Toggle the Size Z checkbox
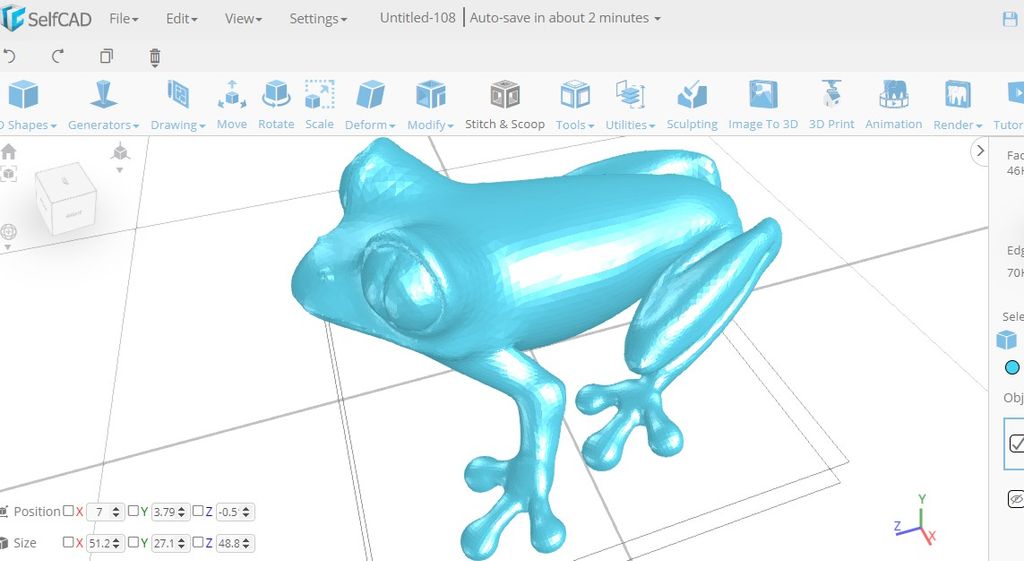Image resolution: width=1024 pixels, height=561 pixels. pyautogui.click(x=198, y=542)
